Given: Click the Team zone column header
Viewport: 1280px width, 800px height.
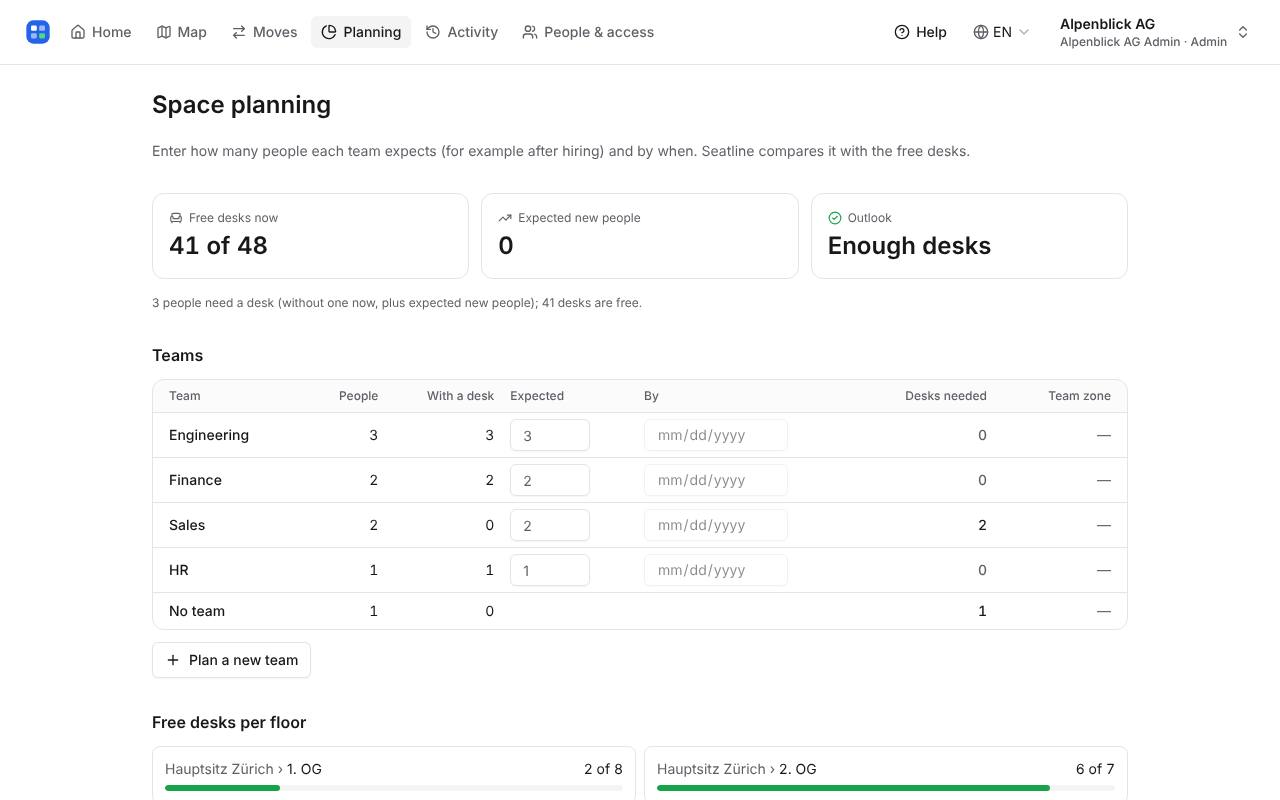Looking at the screenshot, I should (1079, 396).
